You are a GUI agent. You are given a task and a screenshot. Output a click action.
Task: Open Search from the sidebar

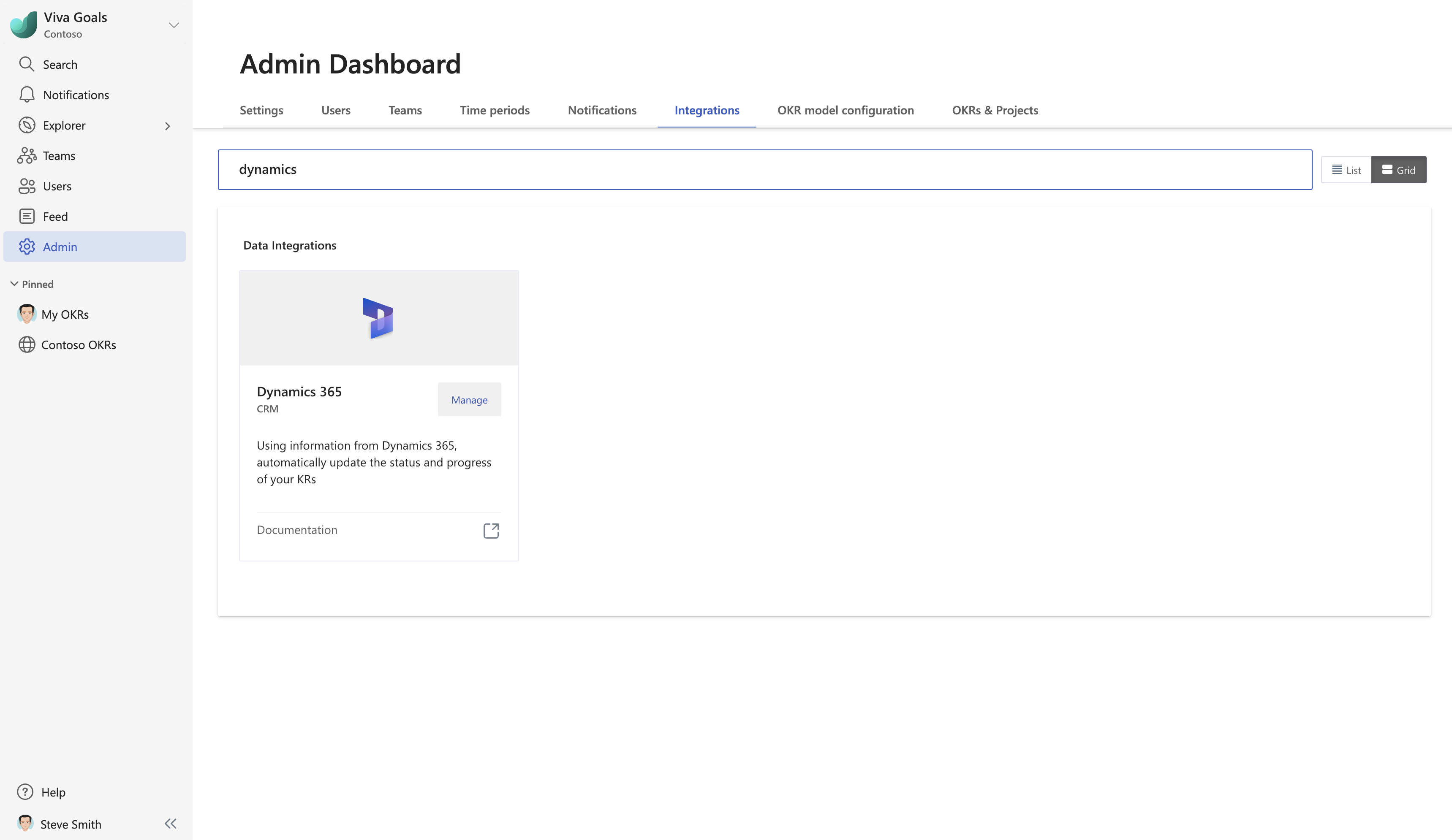coord(60,64)
